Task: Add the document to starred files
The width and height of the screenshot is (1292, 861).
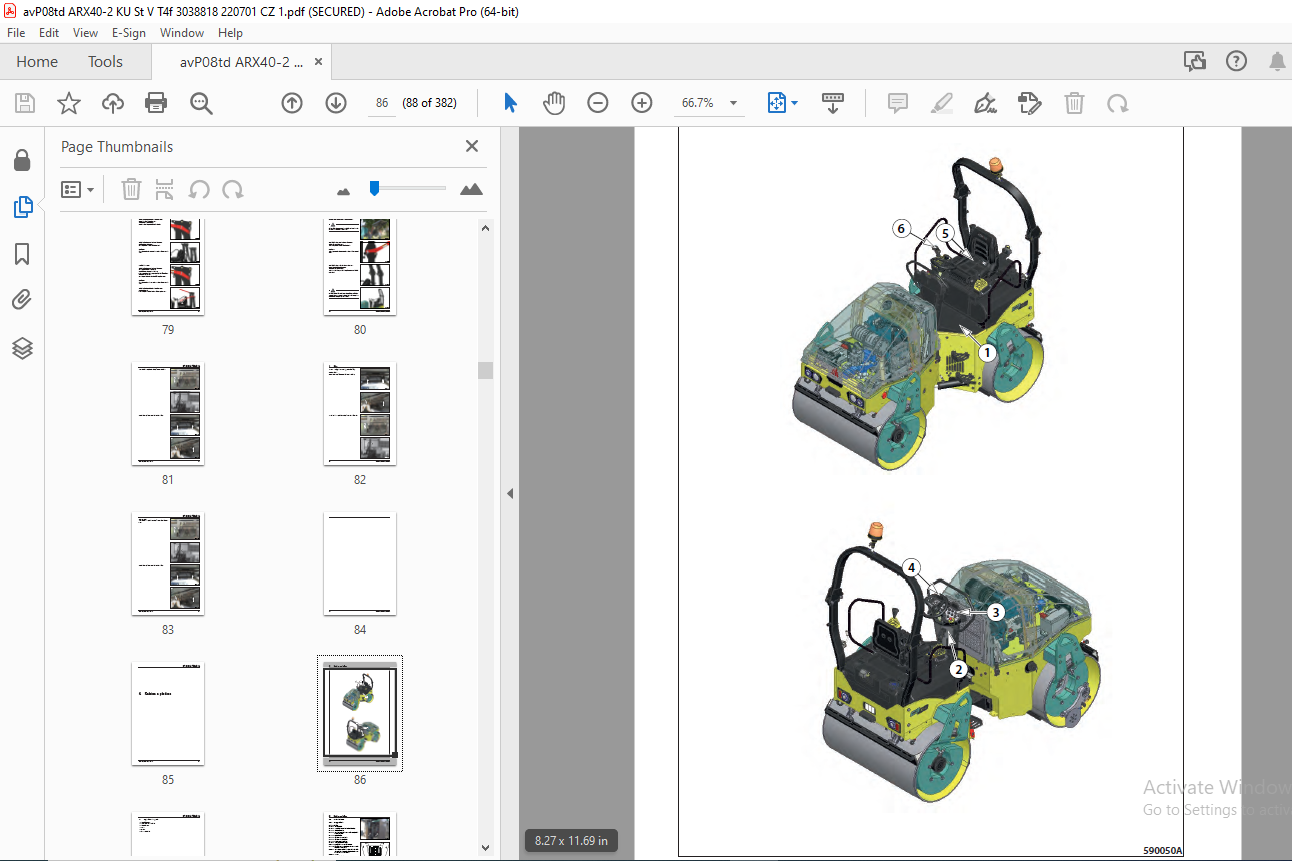Action: click(x=68, y=103)
